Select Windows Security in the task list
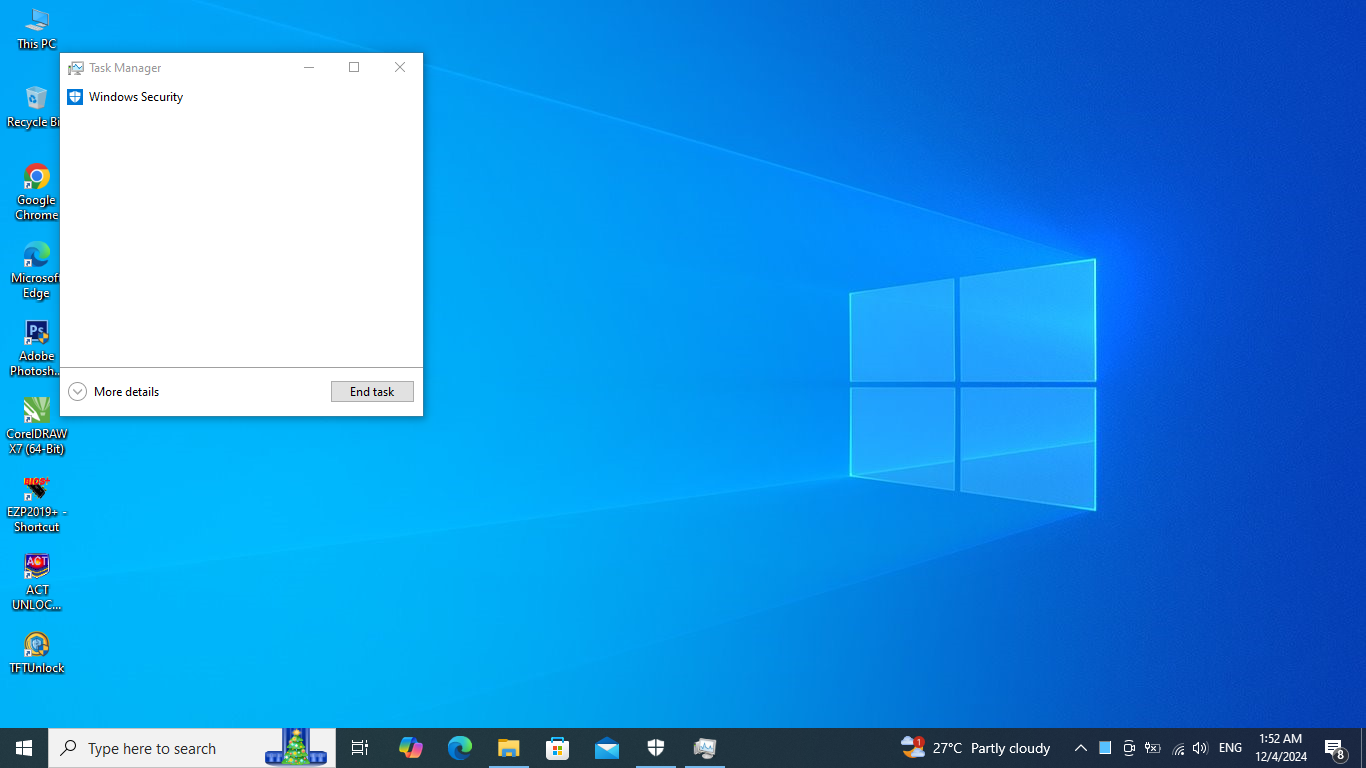Screen dimensions: 1366x768 (135, 97)
